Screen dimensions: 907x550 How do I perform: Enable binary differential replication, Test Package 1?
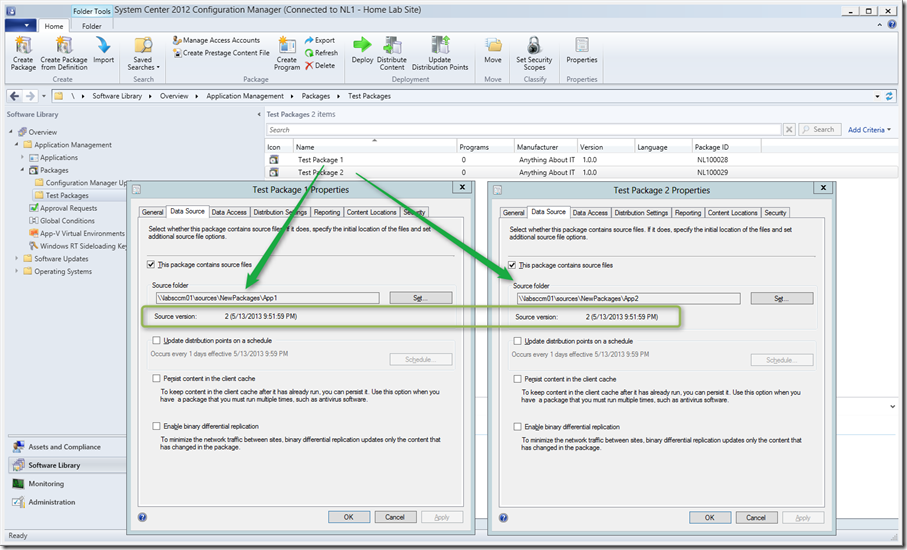pos(156,426)
